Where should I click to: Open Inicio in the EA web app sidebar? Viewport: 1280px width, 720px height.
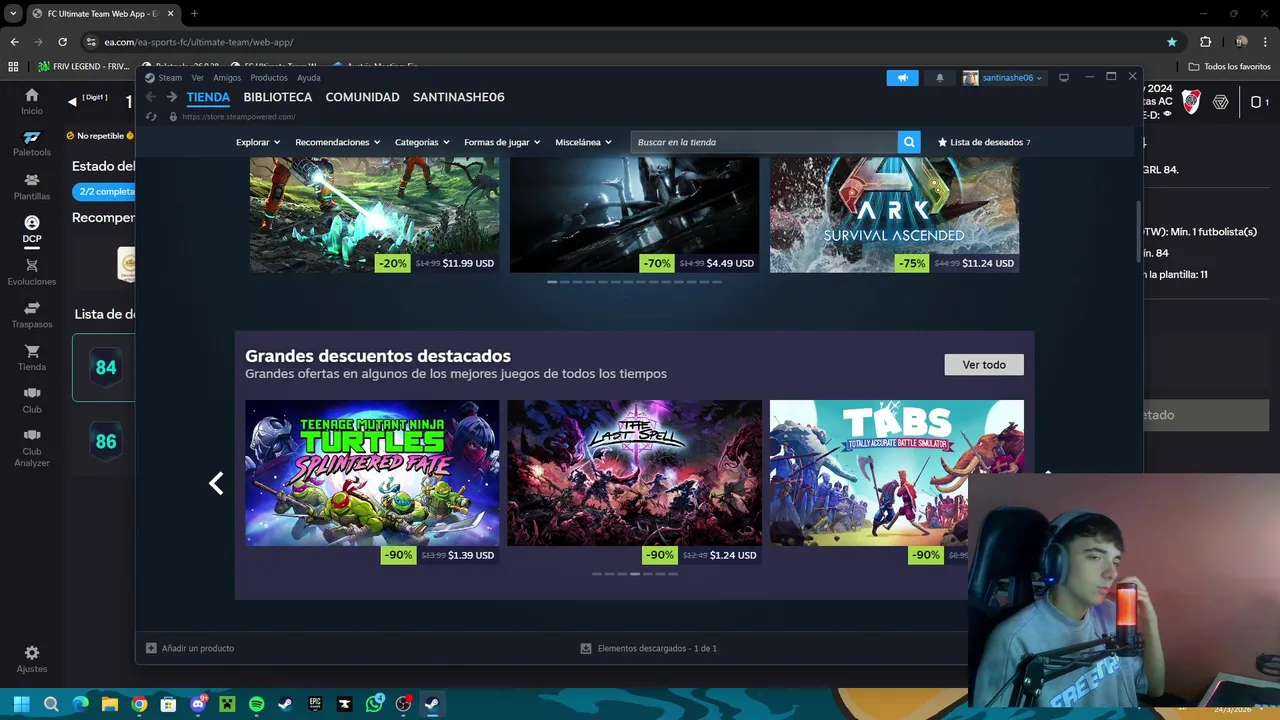click(x=32, y=101)
